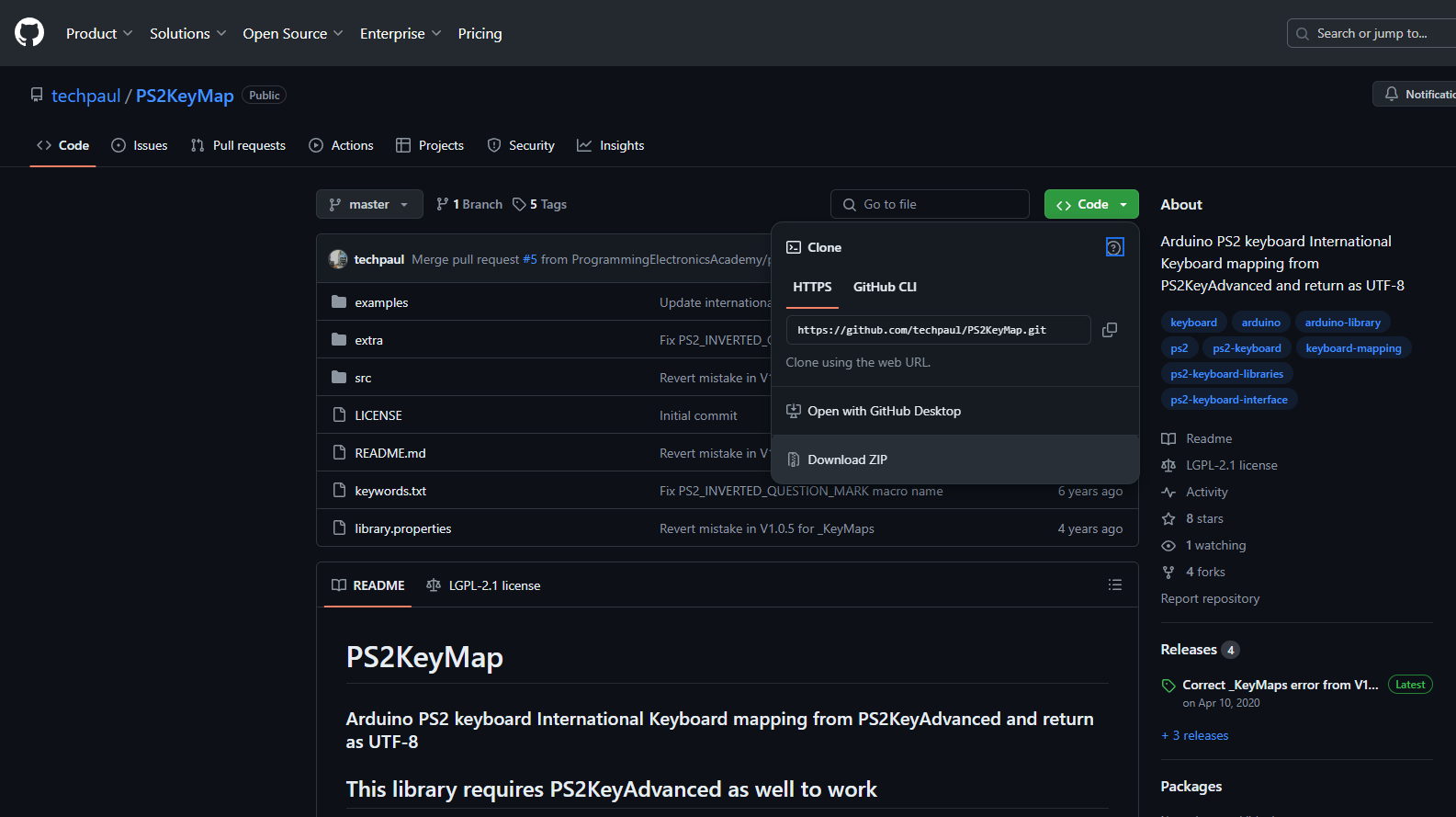View the 1 Branch link
1456x817 pixels.
tap(469, 204)
